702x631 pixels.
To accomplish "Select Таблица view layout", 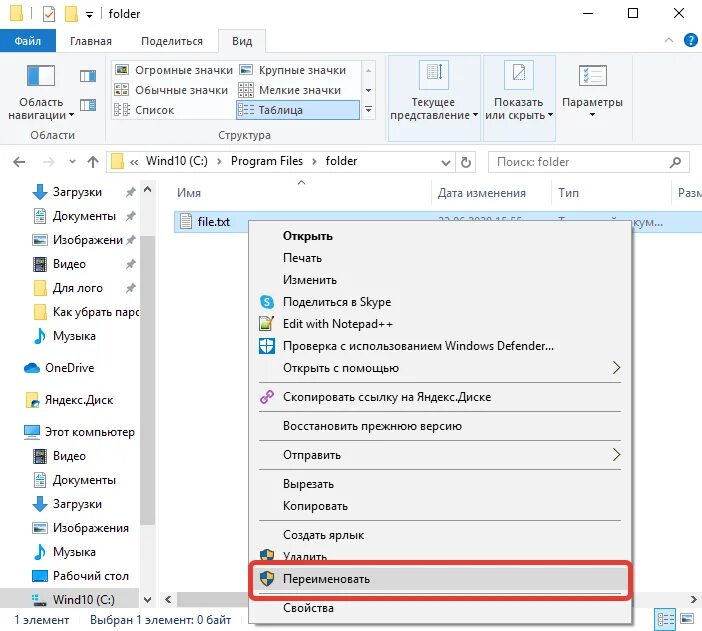I will pos(298,110).
